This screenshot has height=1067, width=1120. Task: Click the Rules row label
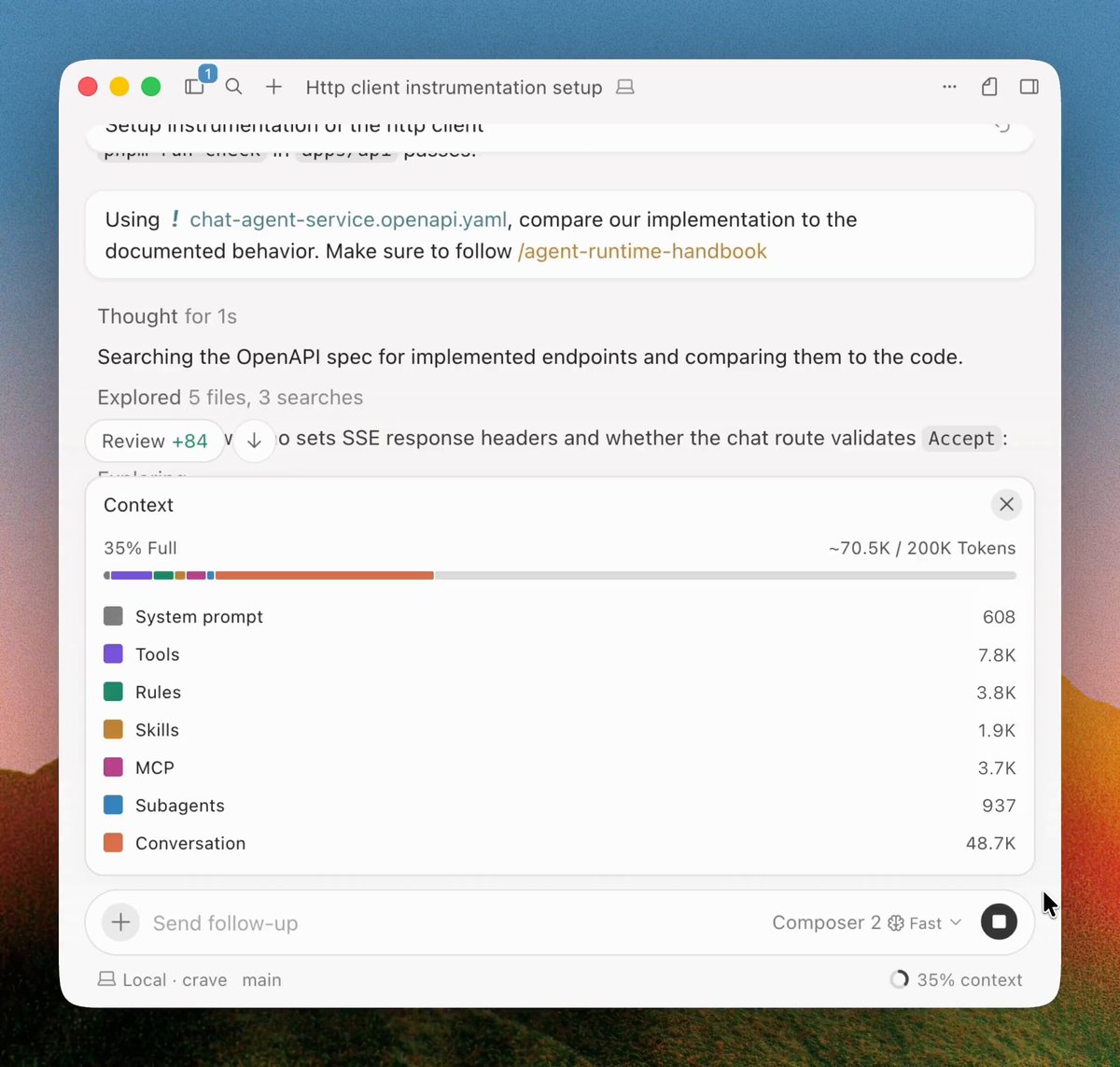[x=158, y=693]
